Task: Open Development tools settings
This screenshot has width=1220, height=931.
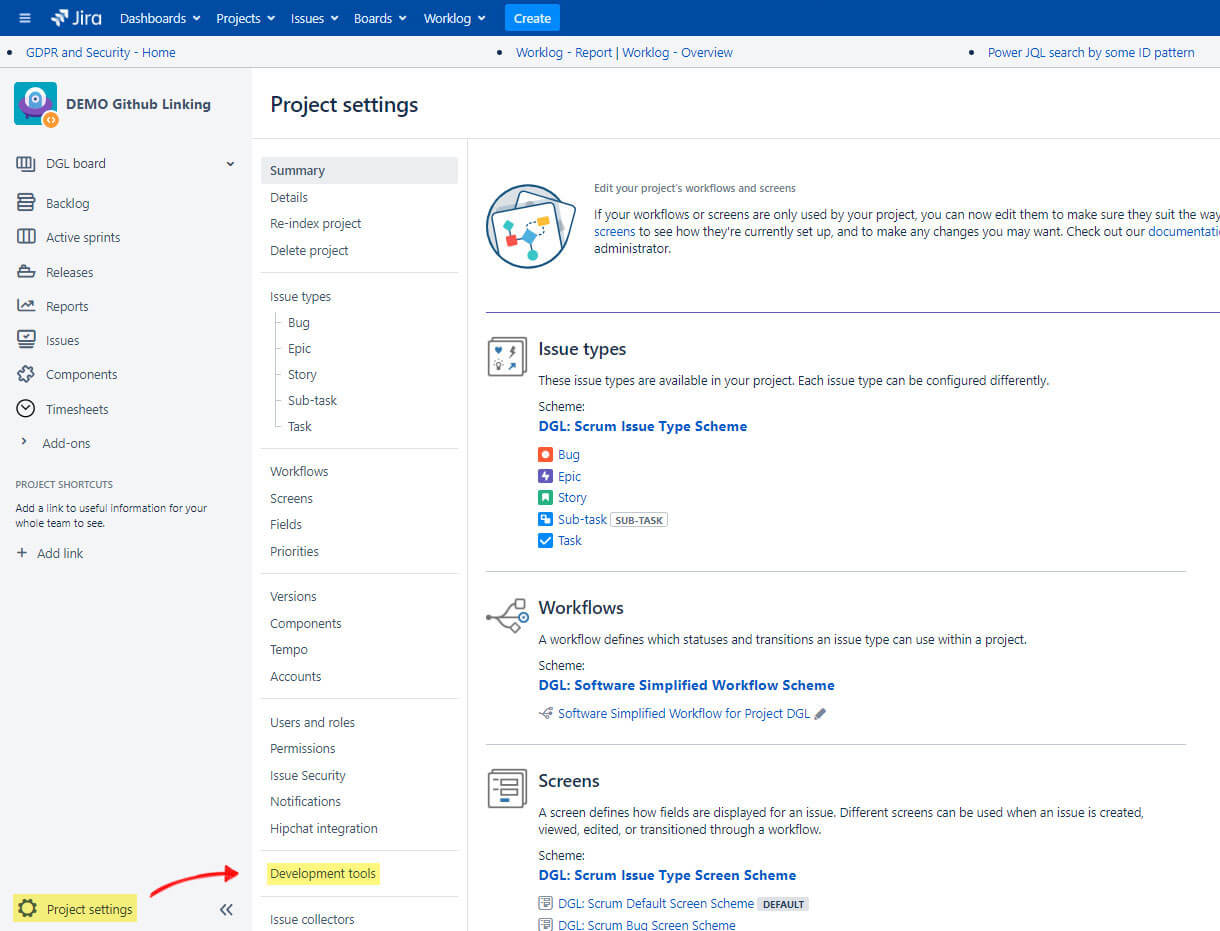Action: [x=323, y=873]
